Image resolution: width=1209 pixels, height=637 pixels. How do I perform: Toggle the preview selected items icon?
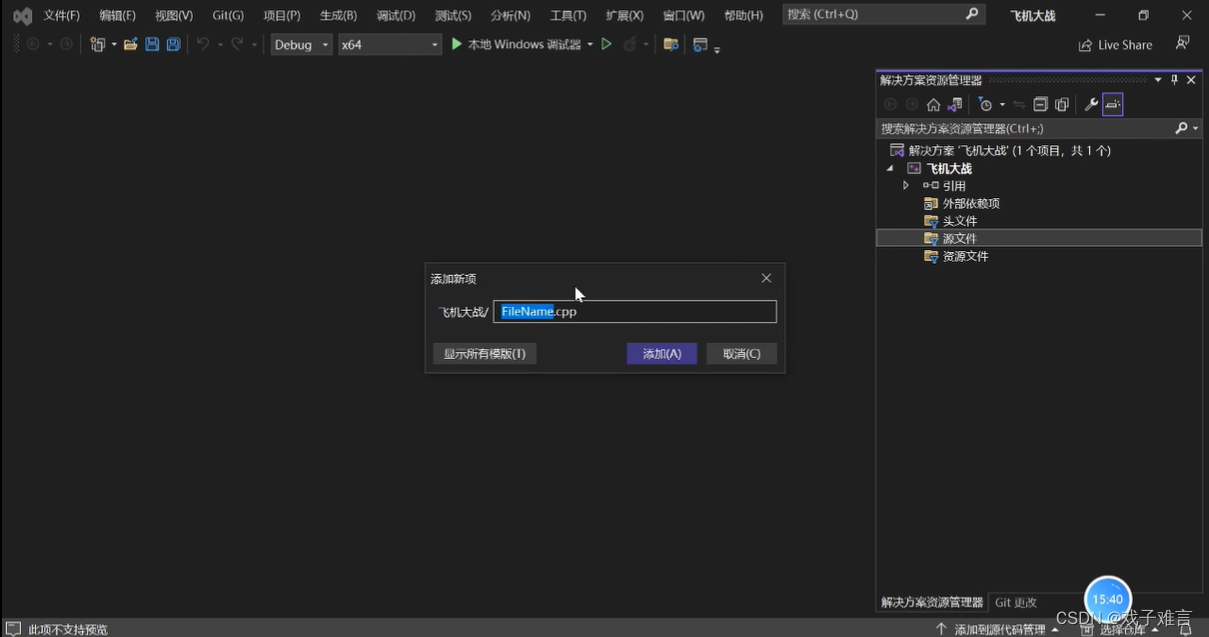tap(1113, 105)
